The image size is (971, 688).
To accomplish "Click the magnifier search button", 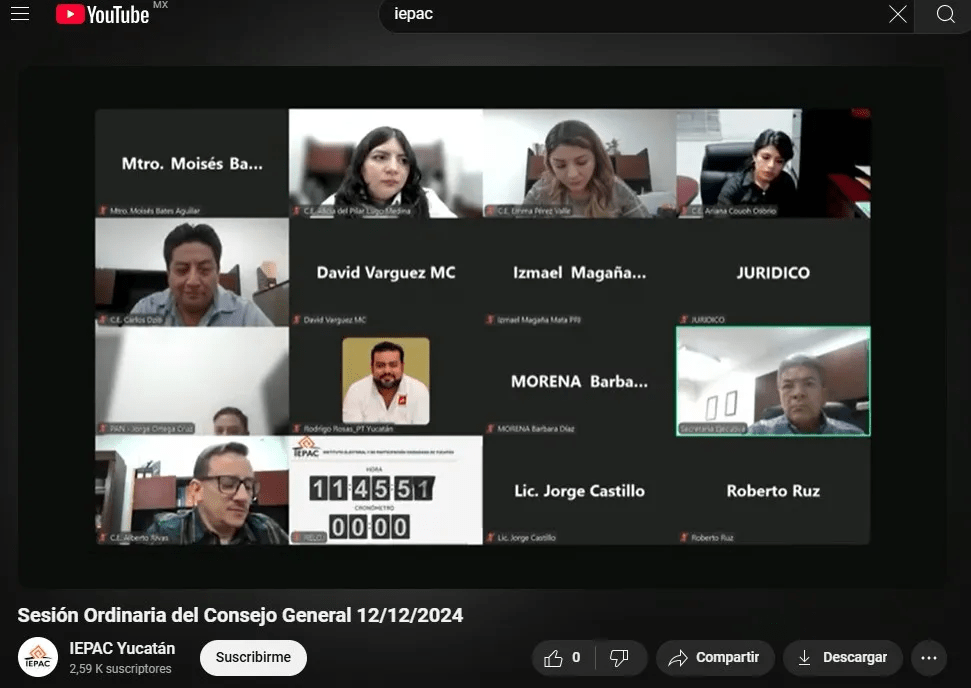I will coord(945,14).
